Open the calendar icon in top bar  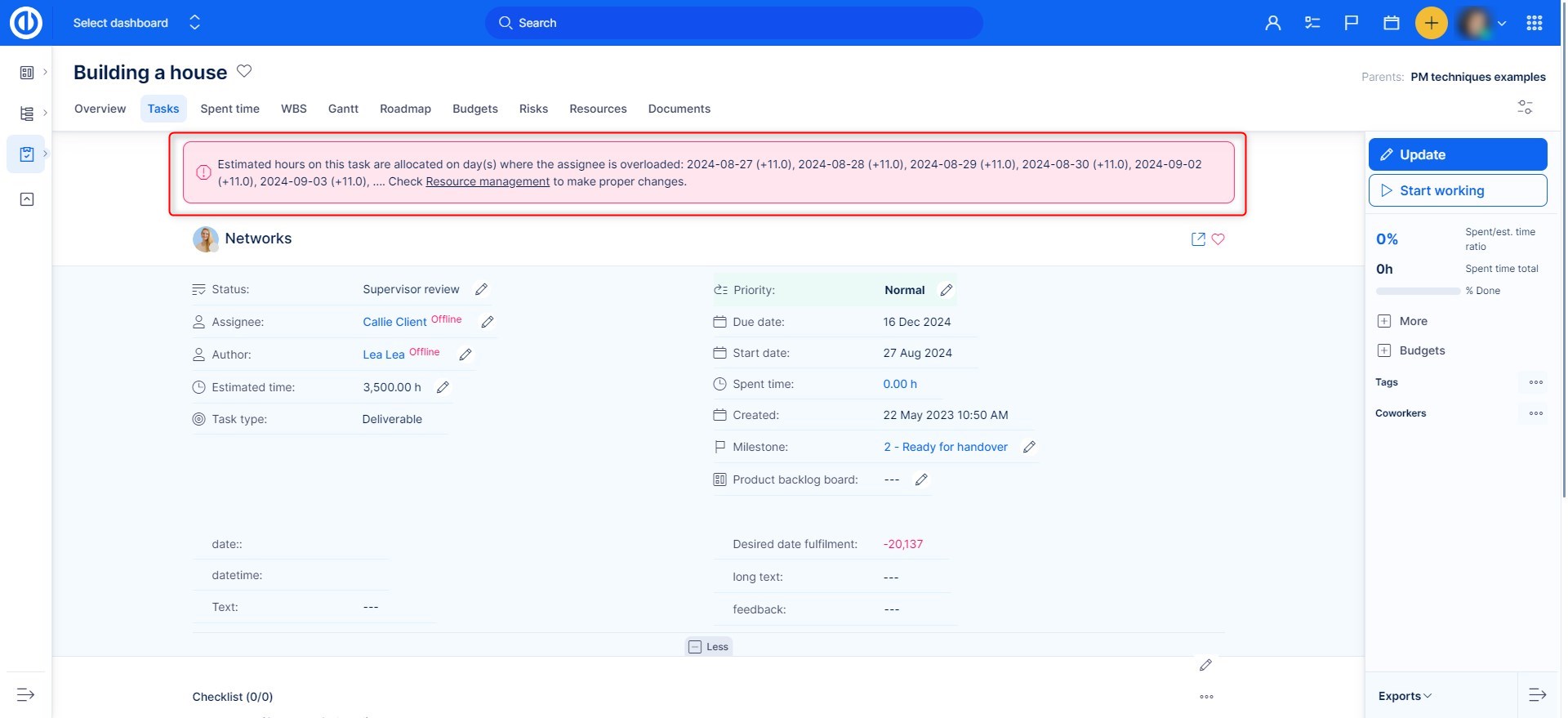click(1391, 23)
